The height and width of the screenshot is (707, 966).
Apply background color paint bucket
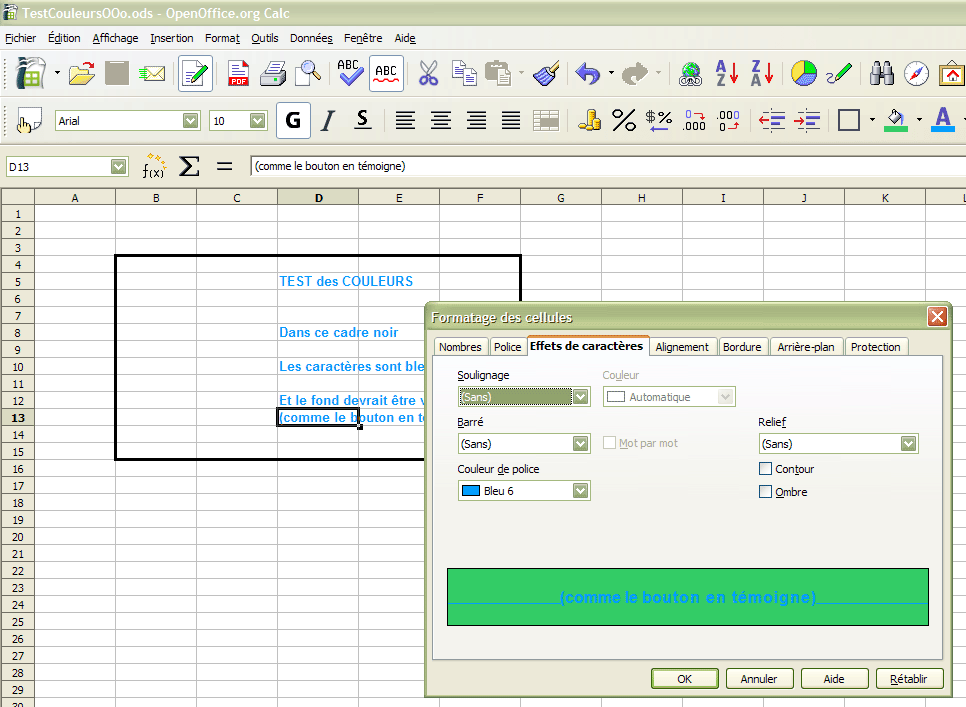(896, 119)
